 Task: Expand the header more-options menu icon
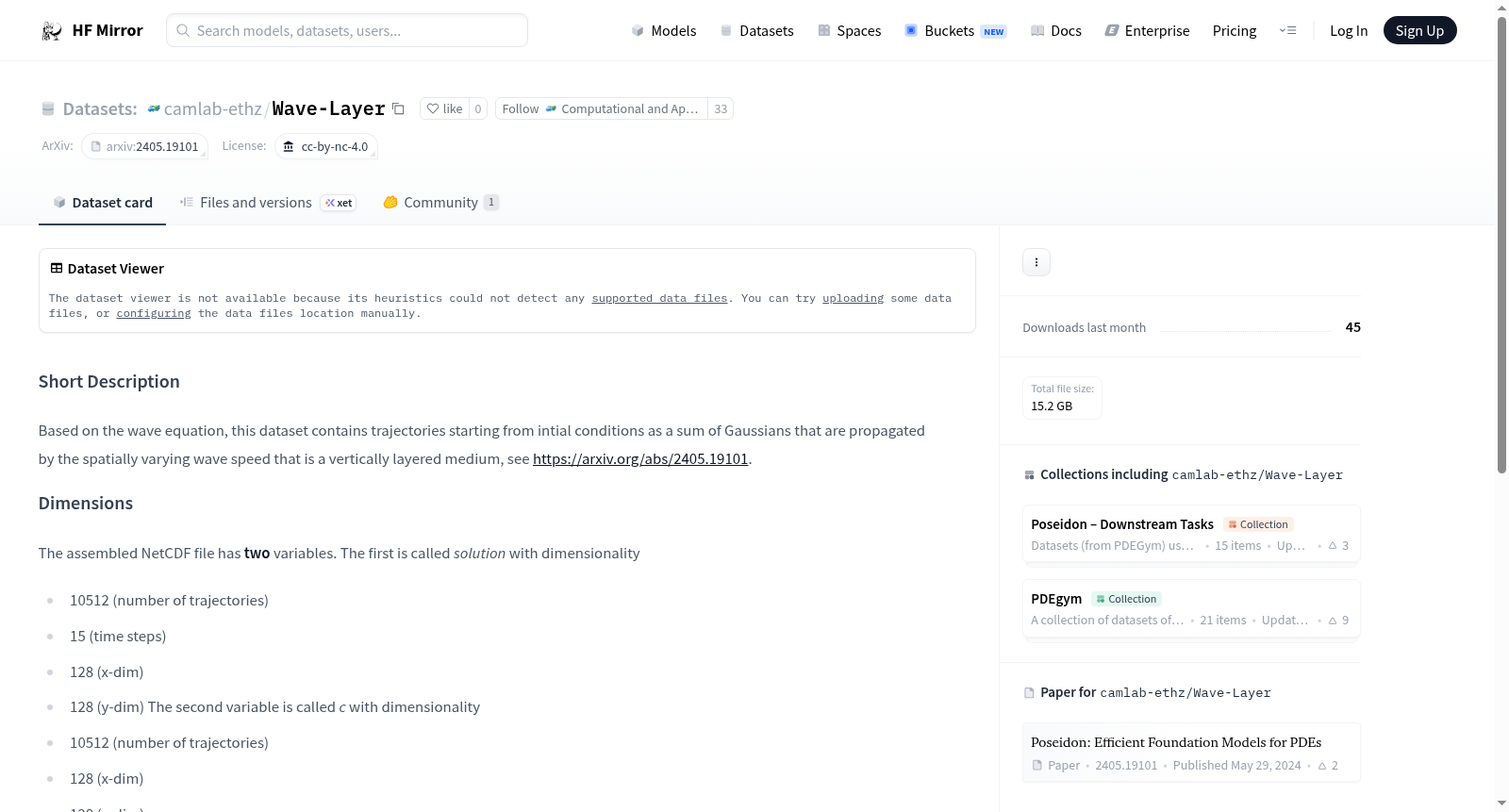(1287, 31)
